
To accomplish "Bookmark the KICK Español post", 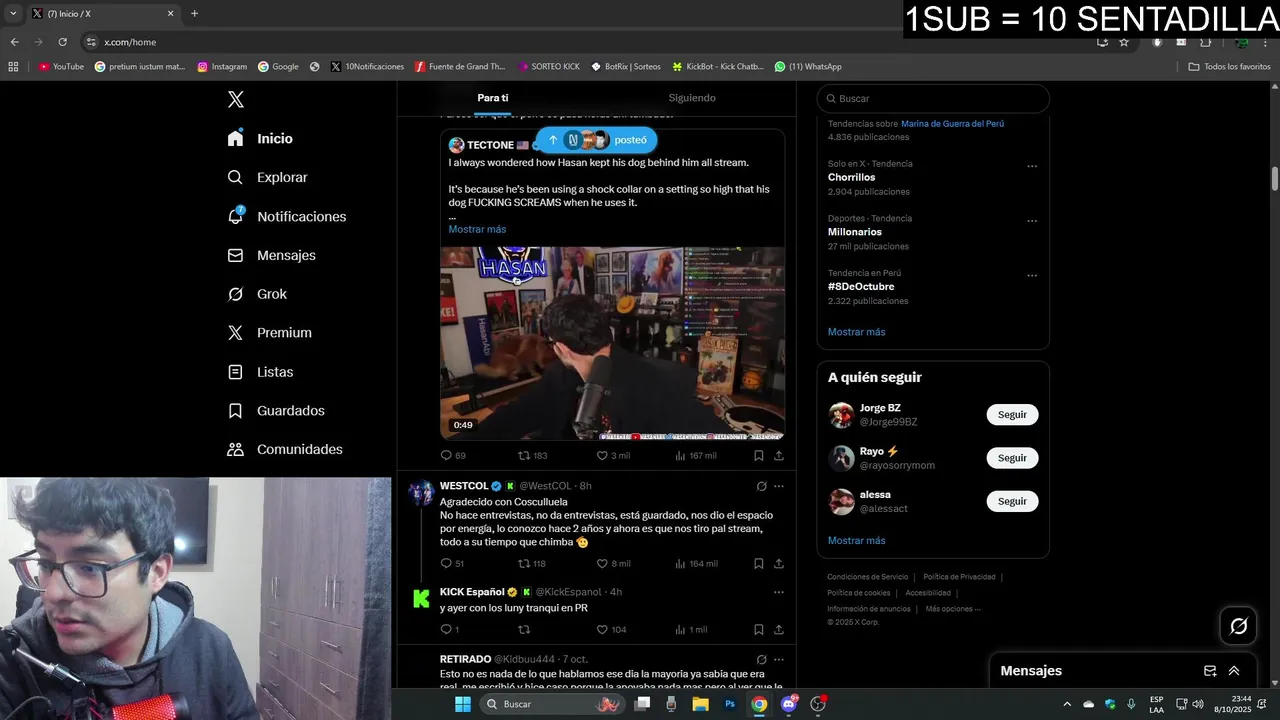I will tap(758, 629).
